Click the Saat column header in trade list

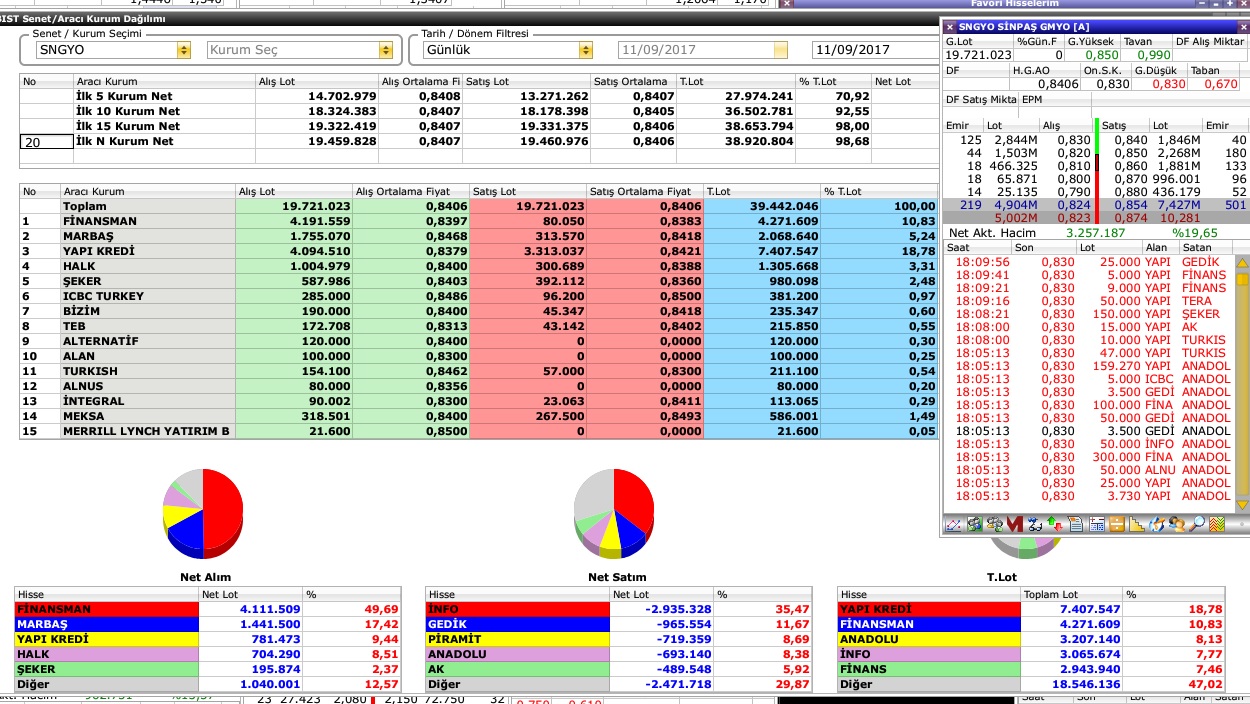[977, 246]
